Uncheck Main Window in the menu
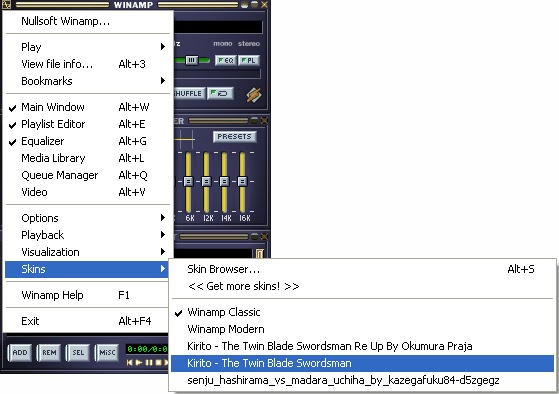This screenshot has height=394, width=559. (88, 107)
